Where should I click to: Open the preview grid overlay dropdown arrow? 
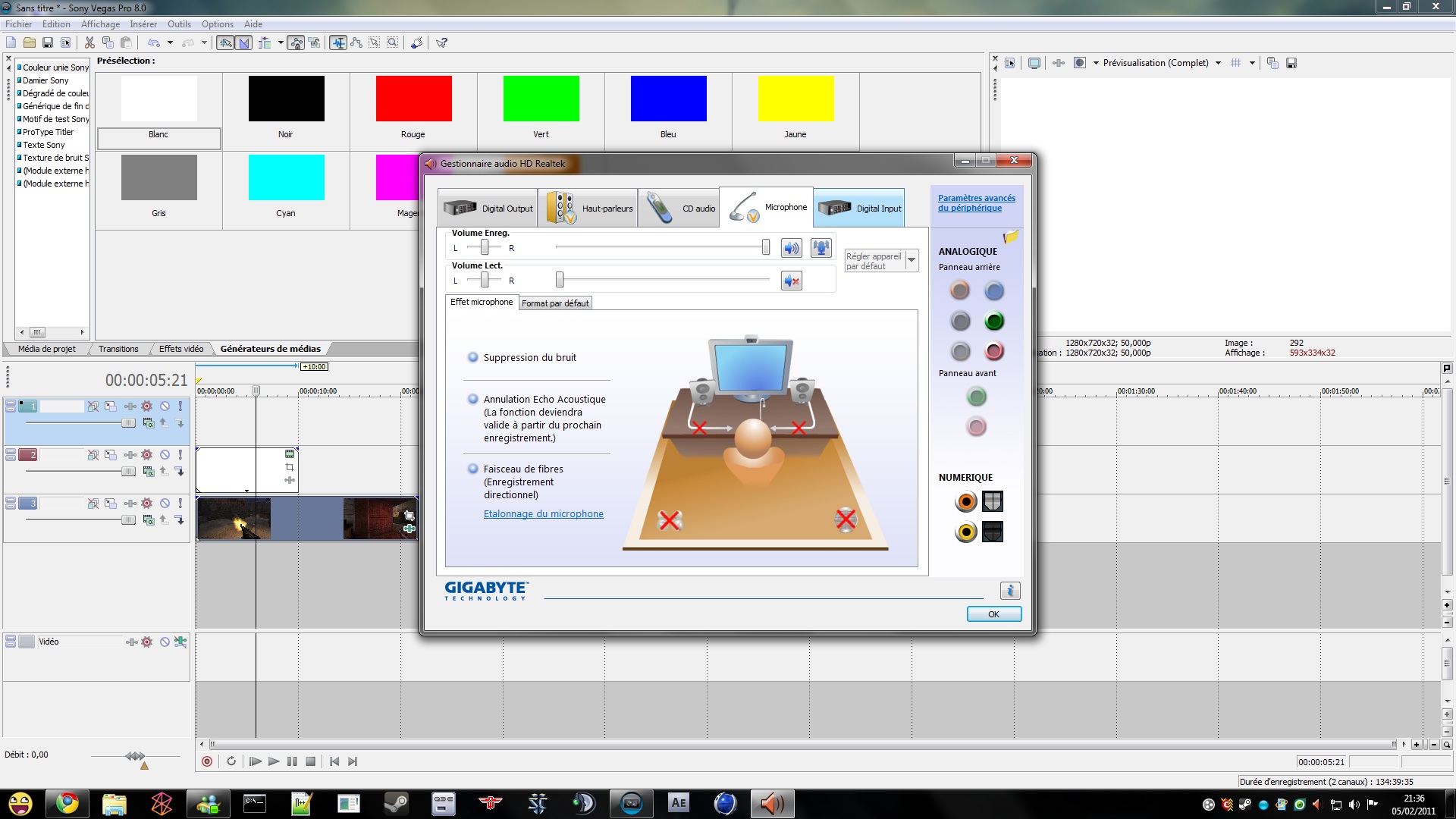[x=1252, y=63]
